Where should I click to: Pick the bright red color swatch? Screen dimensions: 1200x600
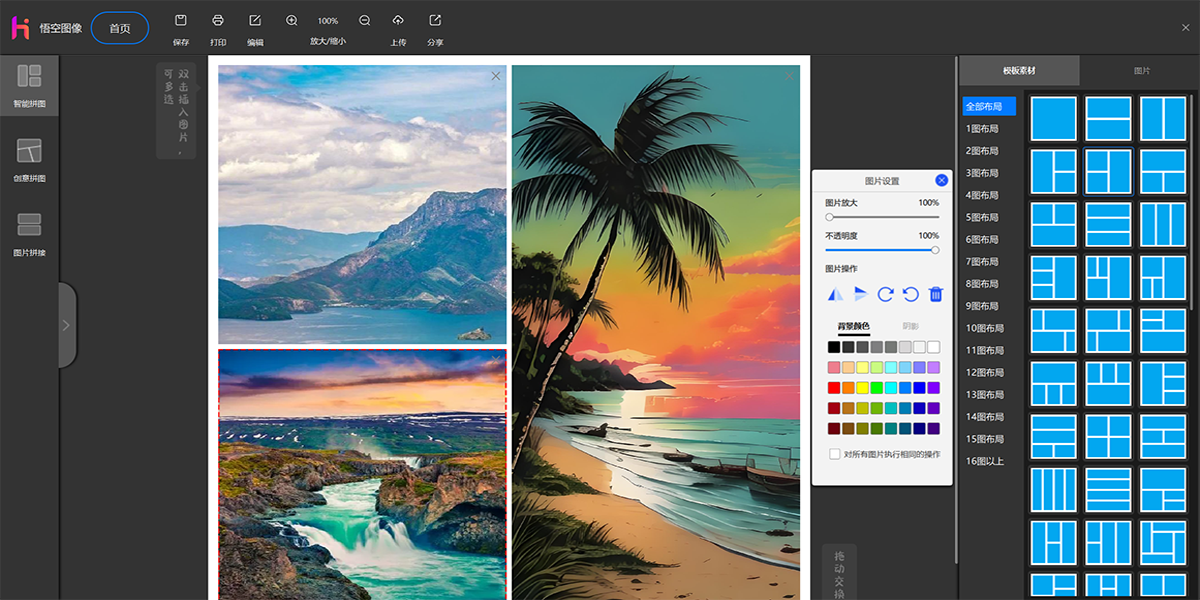tap(834, 388)
